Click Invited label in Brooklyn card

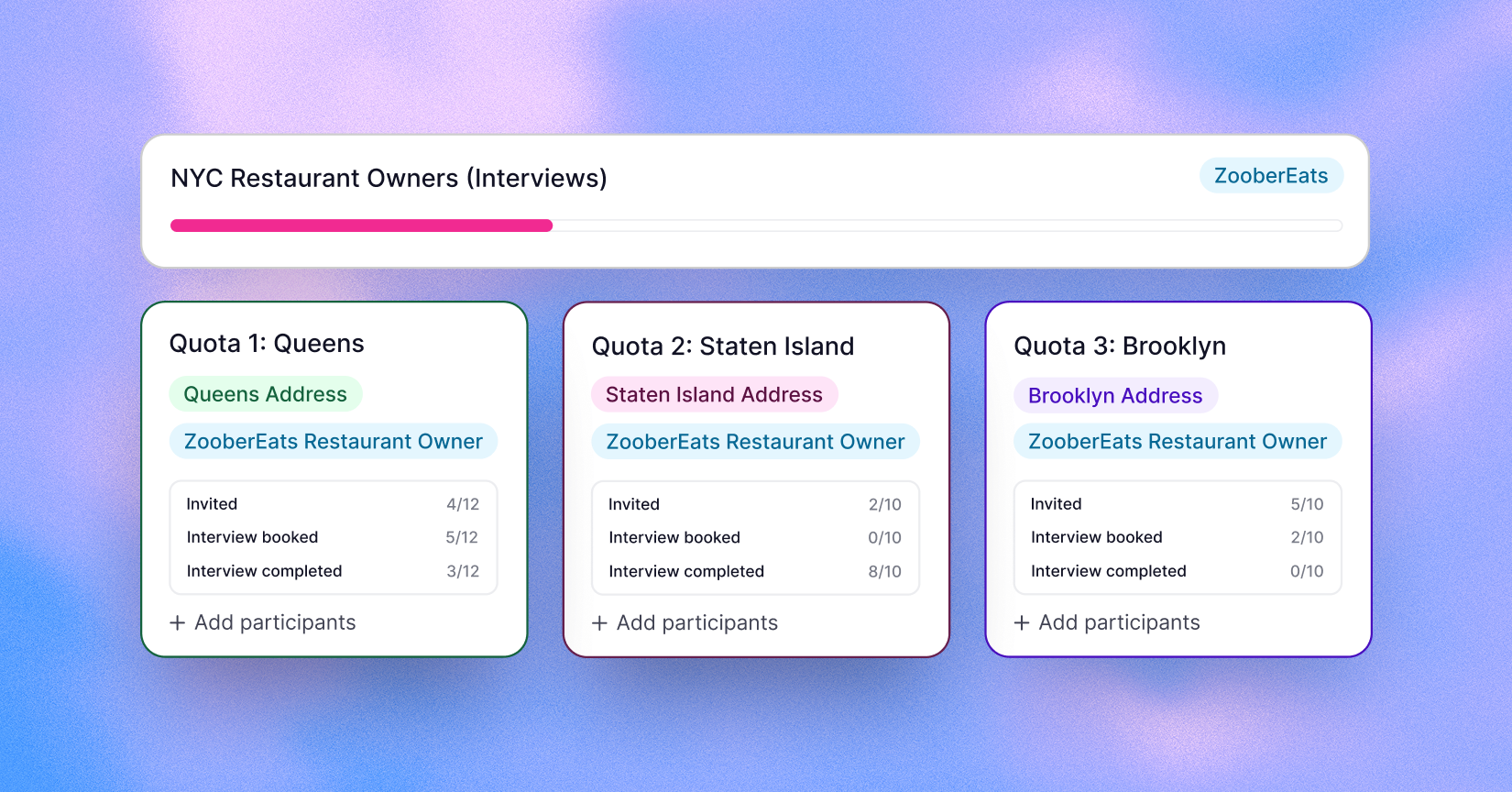coord(1057,504)
